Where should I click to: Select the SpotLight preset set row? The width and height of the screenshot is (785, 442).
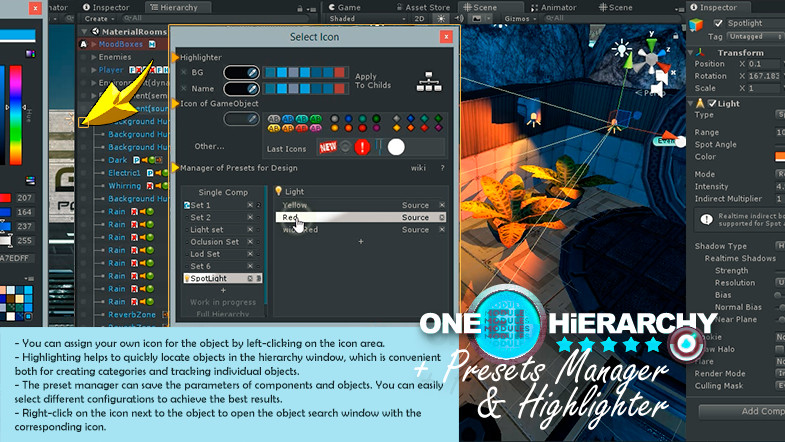coord(223,278)
